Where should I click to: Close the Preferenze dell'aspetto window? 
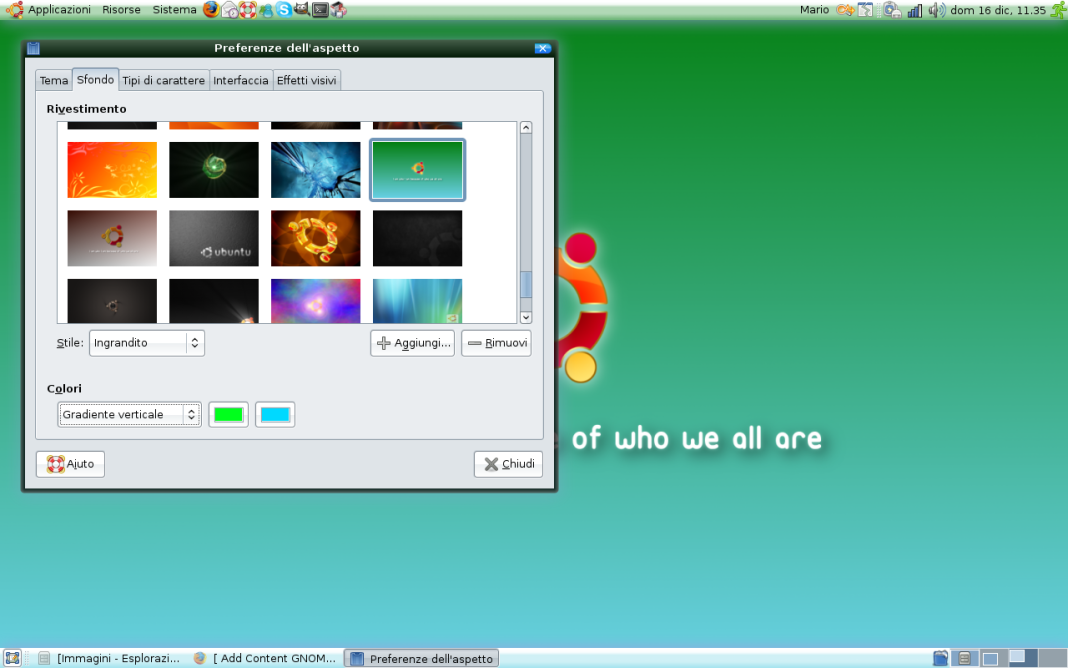click(x=542, y=48)
